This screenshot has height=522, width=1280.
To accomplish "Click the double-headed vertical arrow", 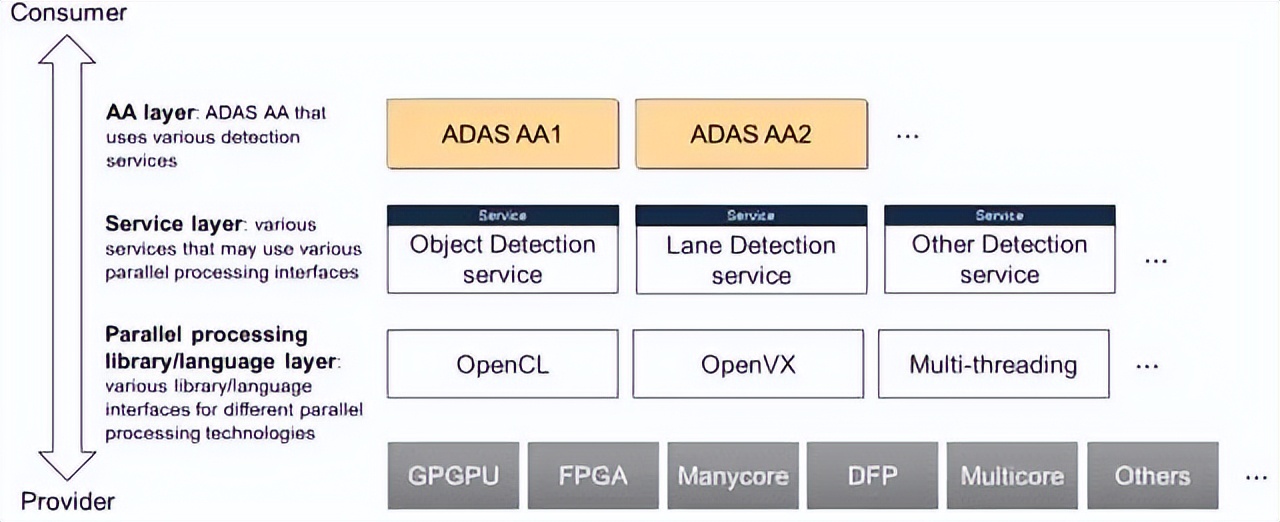I will [67, 257].
